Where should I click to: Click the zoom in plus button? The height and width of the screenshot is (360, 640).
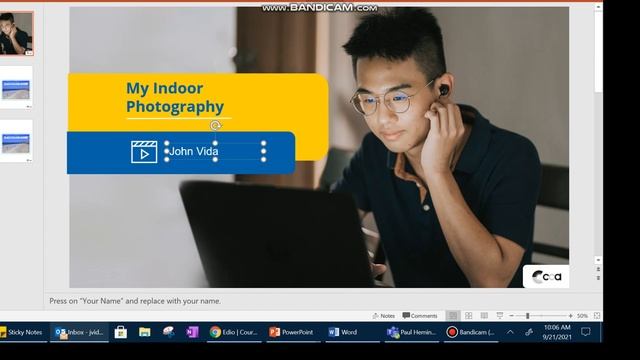tap(571, 316)
